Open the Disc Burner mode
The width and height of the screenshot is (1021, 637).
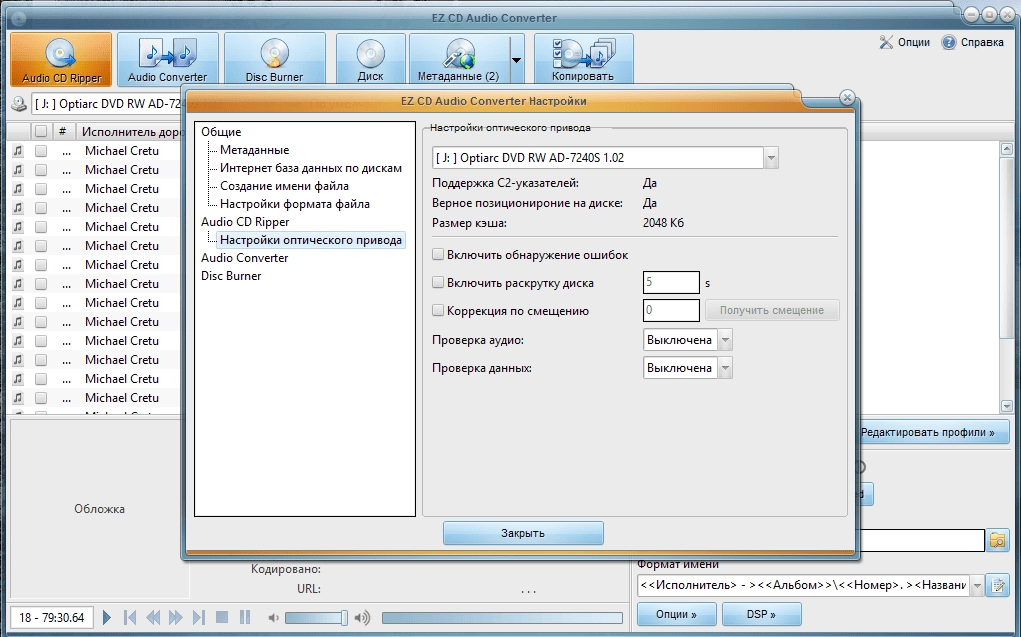click(274, 60)
